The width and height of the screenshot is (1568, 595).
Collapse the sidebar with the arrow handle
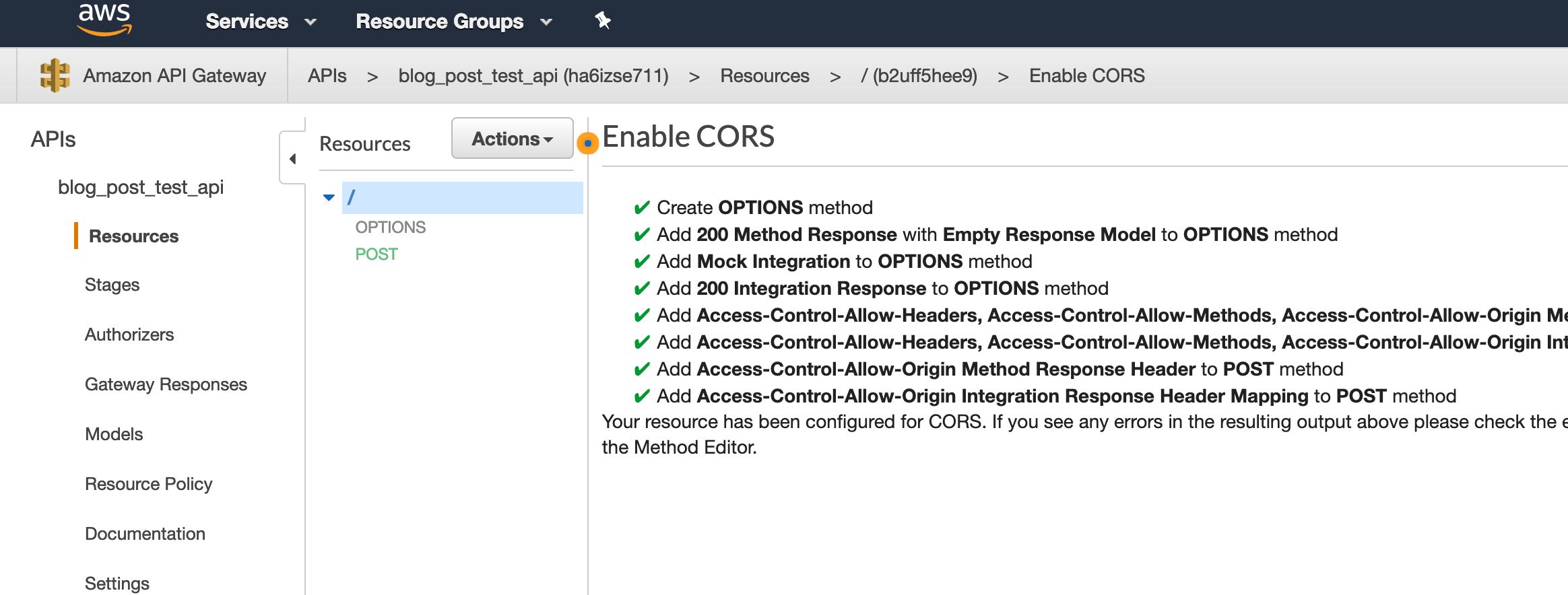point(292,159)
